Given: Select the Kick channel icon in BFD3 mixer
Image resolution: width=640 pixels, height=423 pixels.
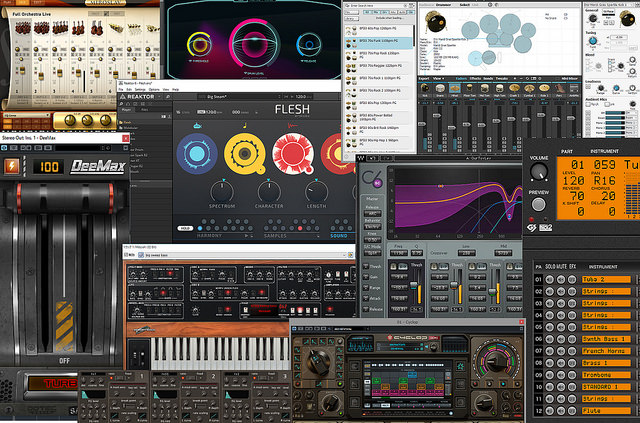Looking at the screenshot, I should (425, 87).
